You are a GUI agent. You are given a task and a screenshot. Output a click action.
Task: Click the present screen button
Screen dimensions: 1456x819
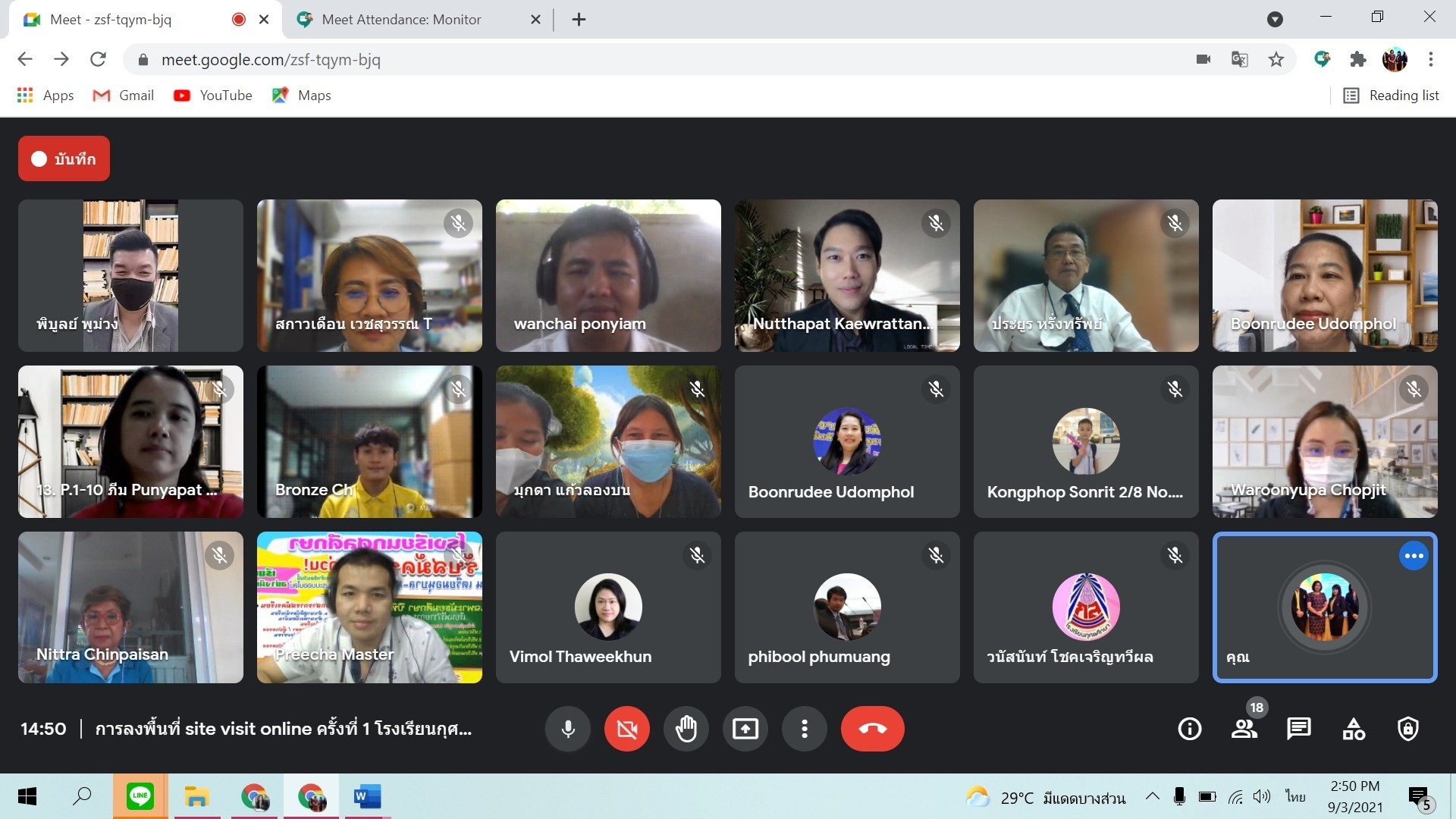point(745,729)
